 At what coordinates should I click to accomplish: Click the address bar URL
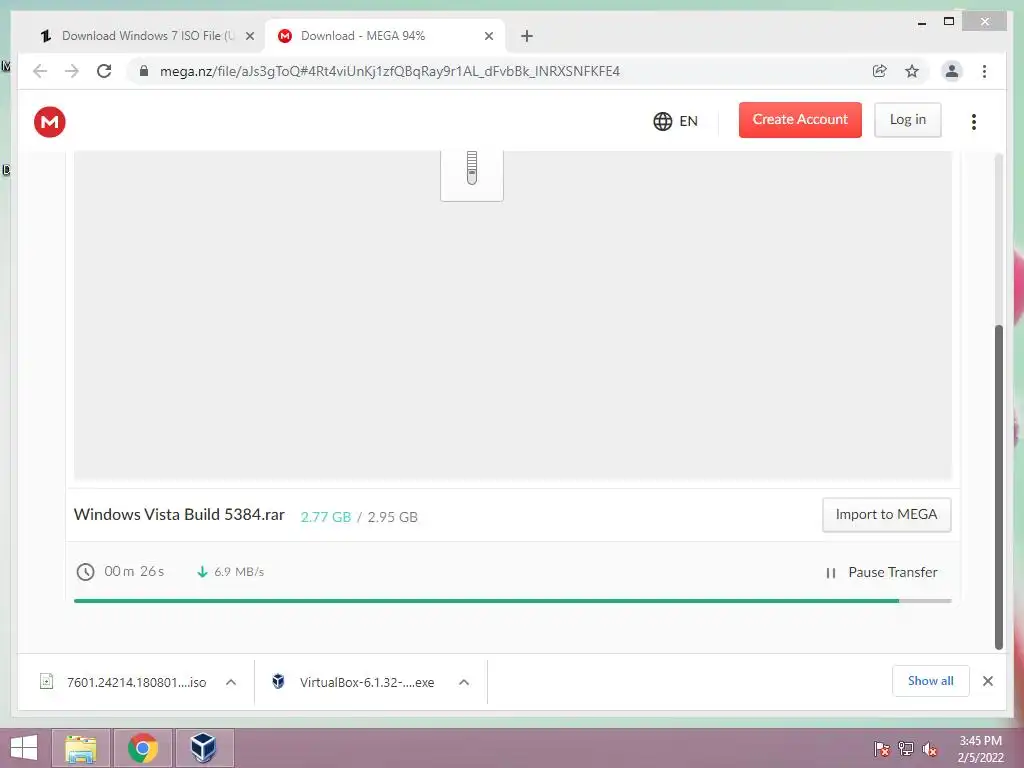pos(390,71)
